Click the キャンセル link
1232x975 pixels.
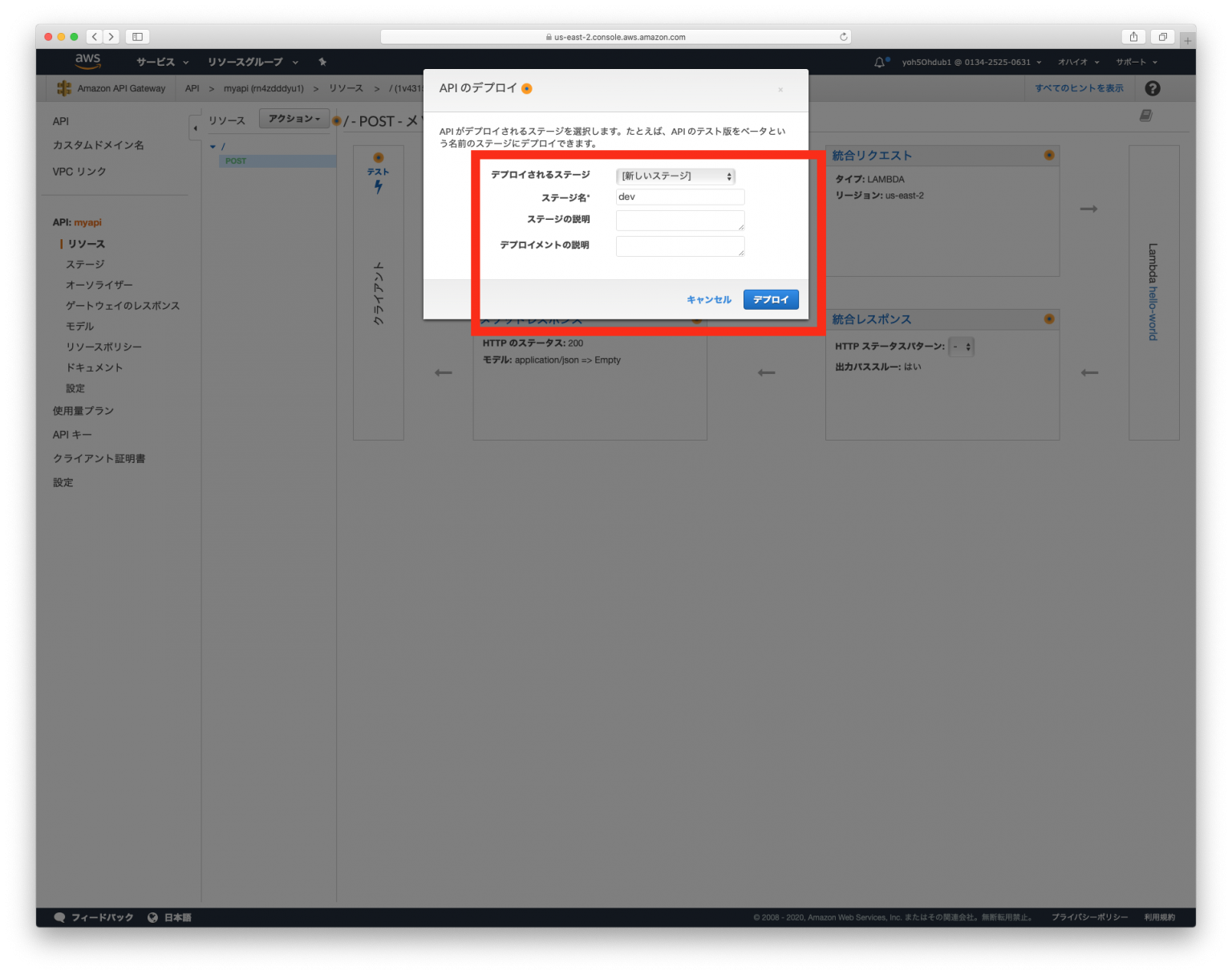[x=708, y=299]
